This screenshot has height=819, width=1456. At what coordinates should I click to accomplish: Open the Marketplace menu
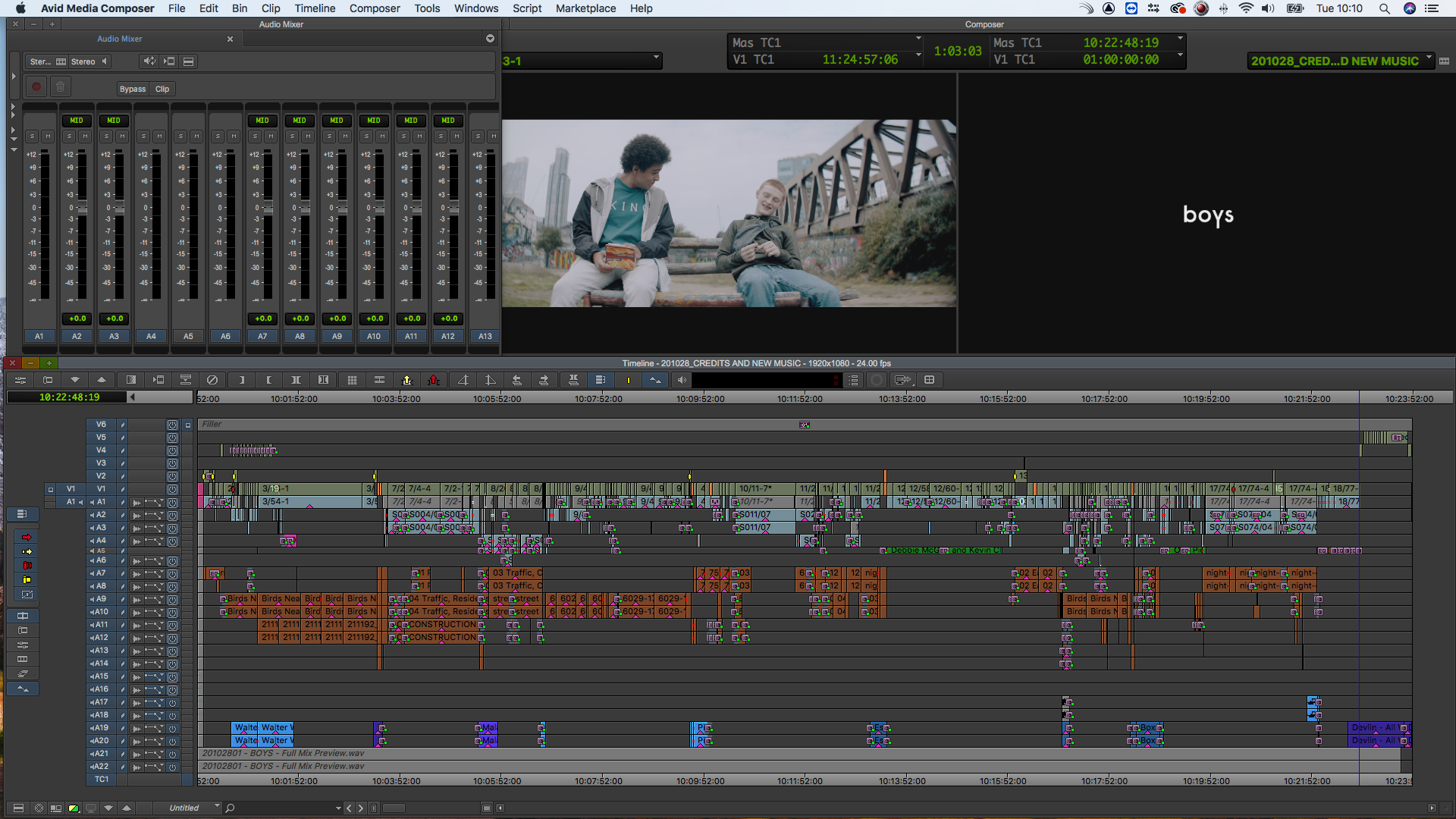[x=585, y=8]
